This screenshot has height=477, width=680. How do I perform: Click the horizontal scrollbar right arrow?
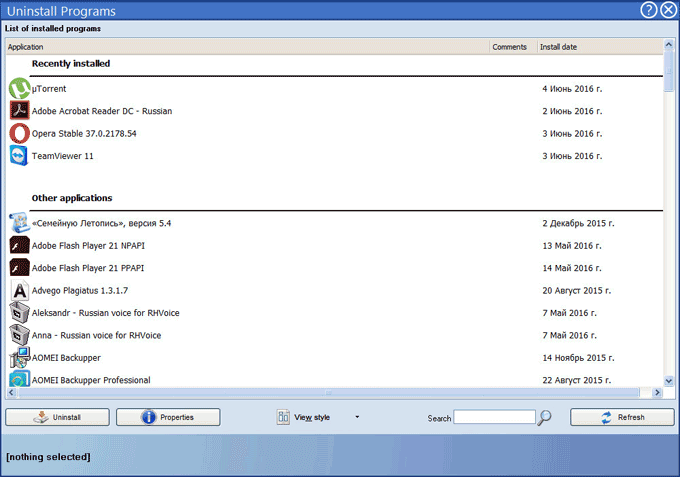(657, 392)
